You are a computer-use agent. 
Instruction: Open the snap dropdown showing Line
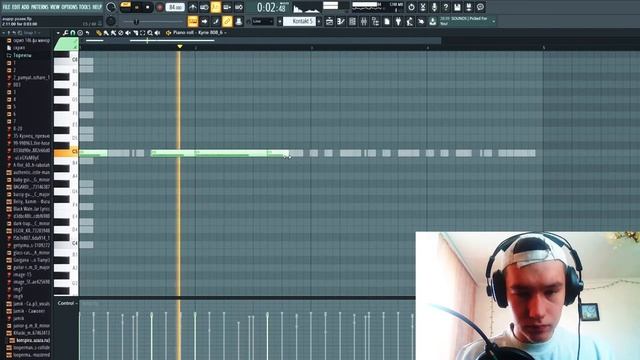[262, 21]
